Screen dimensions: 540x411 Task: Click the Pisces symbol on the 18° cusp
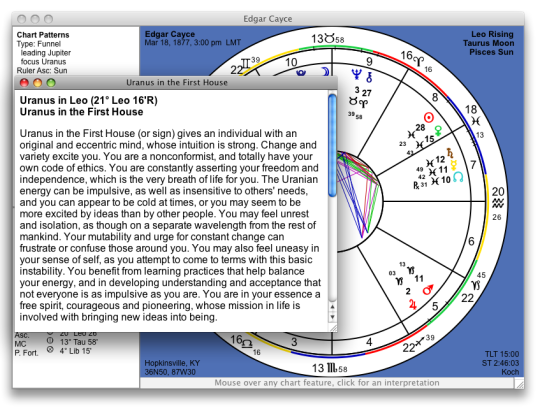476,121
